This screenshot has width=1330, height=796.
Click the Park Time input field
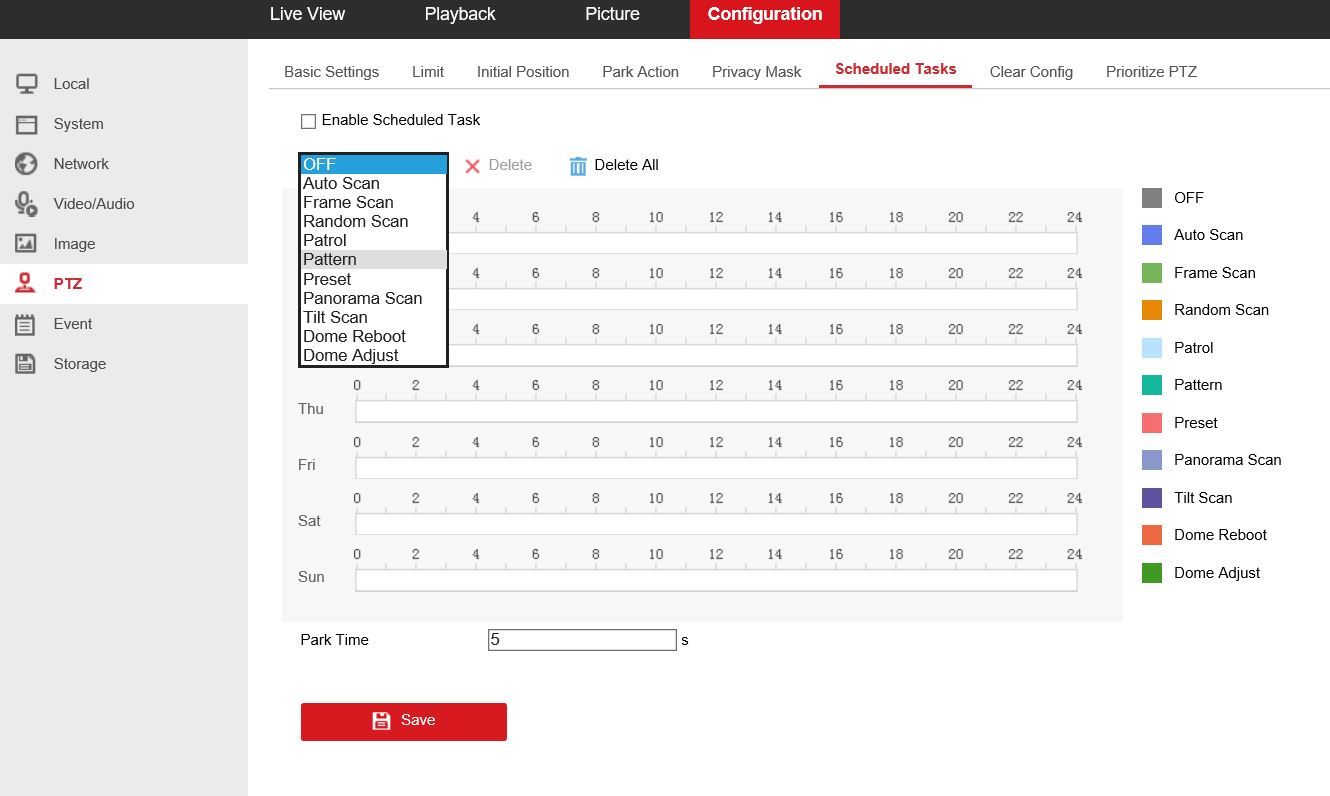(582, 640)
